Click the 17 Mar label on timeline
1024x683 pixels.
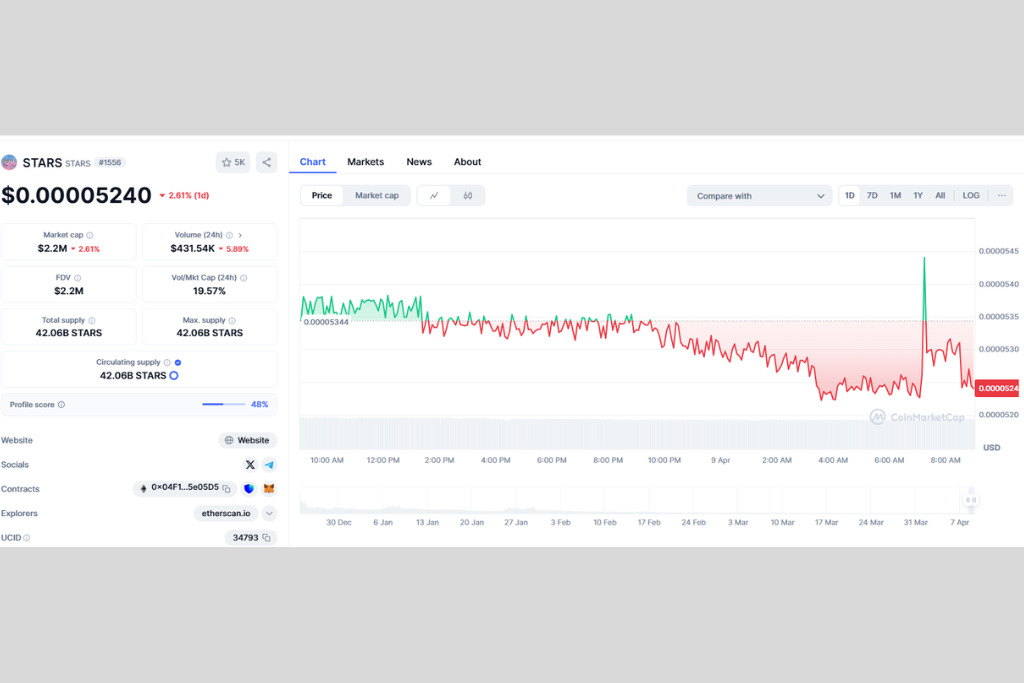pos(827,522)
